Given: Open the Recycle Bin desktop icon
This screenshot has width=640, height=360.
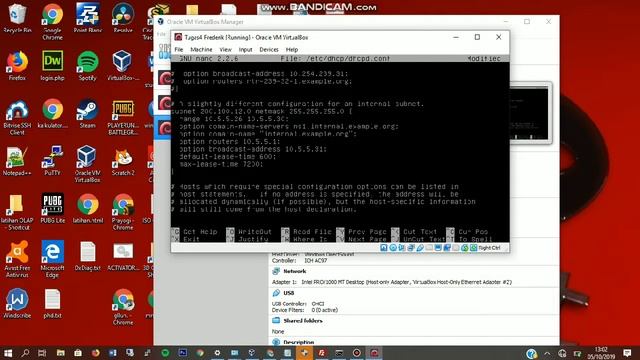Looking at the screenshot, I should [17, 19].
